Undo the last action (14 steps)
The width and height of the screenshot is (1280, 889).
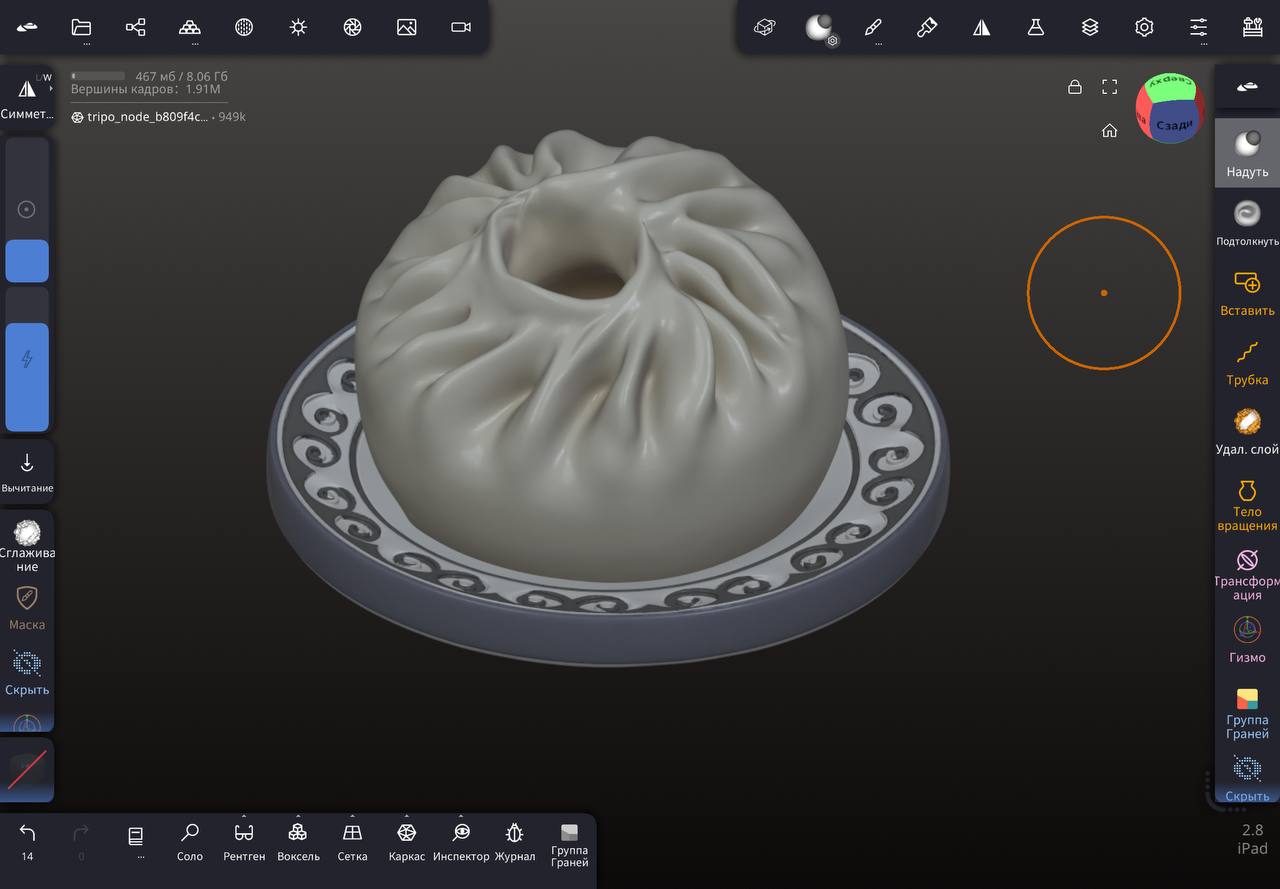tap(27, 840)
